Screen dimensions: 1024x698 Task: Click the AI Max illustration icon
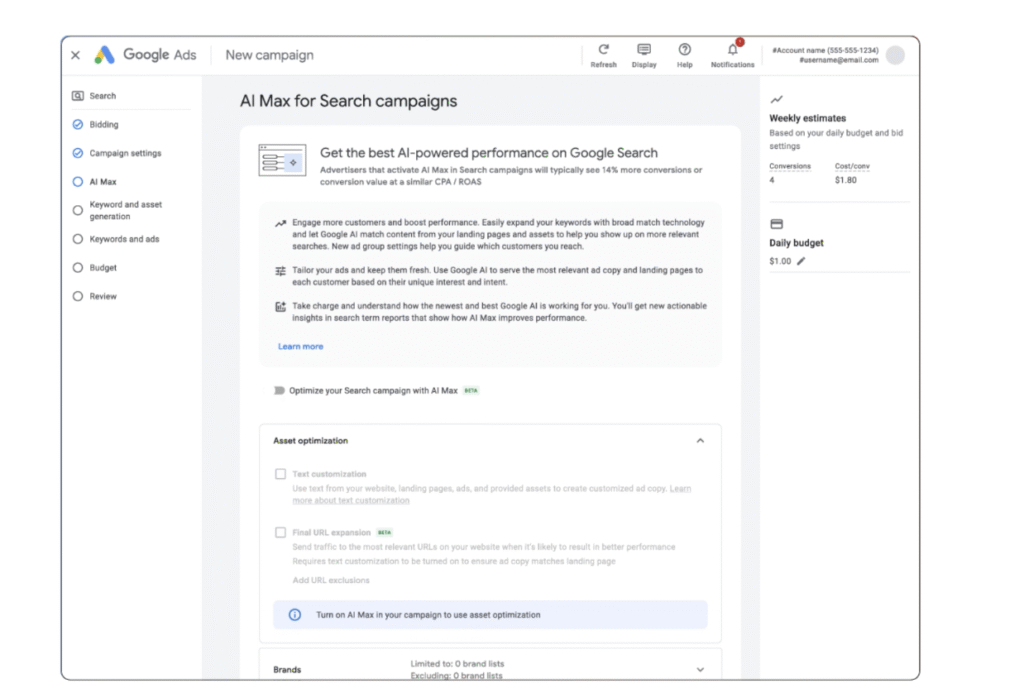point(282,161)
